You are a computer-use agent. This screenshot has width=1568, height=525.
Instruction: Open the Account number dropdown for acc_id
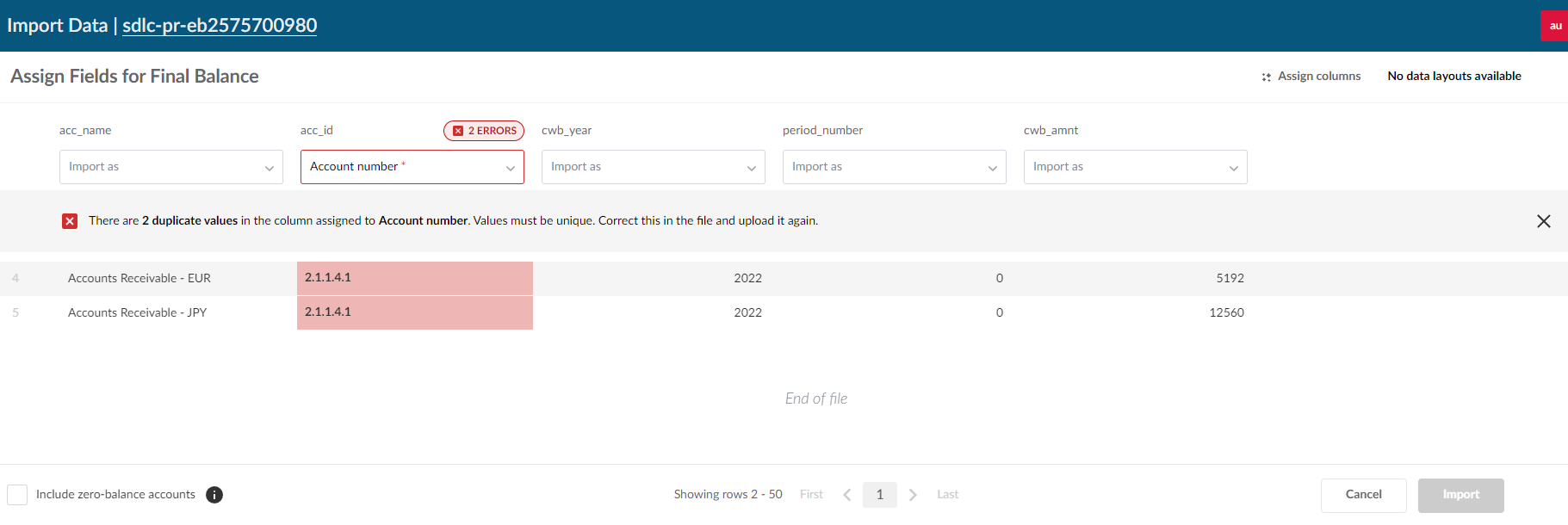[x=412, y=167]
